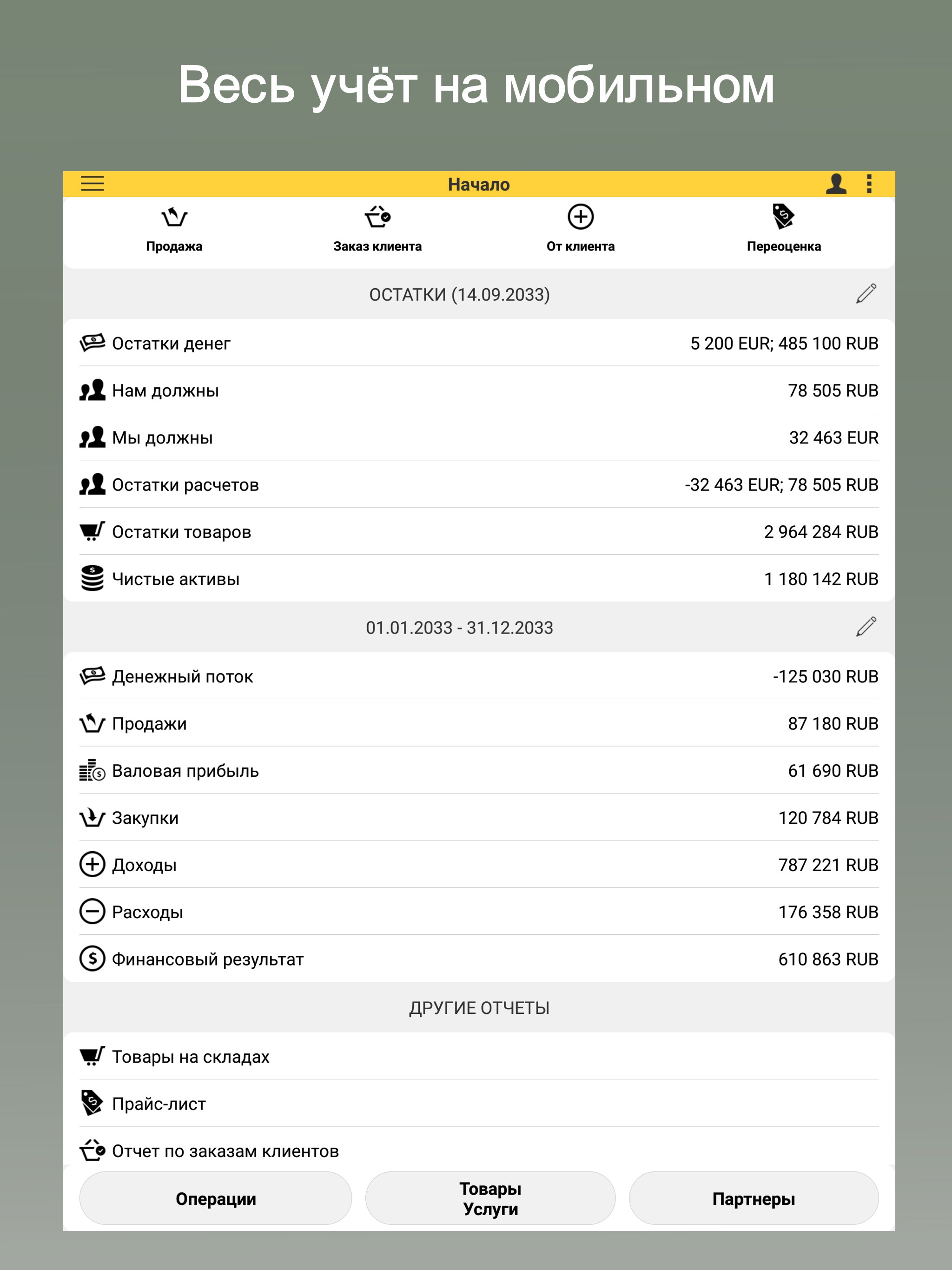This screenshot has width=952, height=1270.
Task: Click the Остатки денег banknote icon
Action: [x=93, y=343]
